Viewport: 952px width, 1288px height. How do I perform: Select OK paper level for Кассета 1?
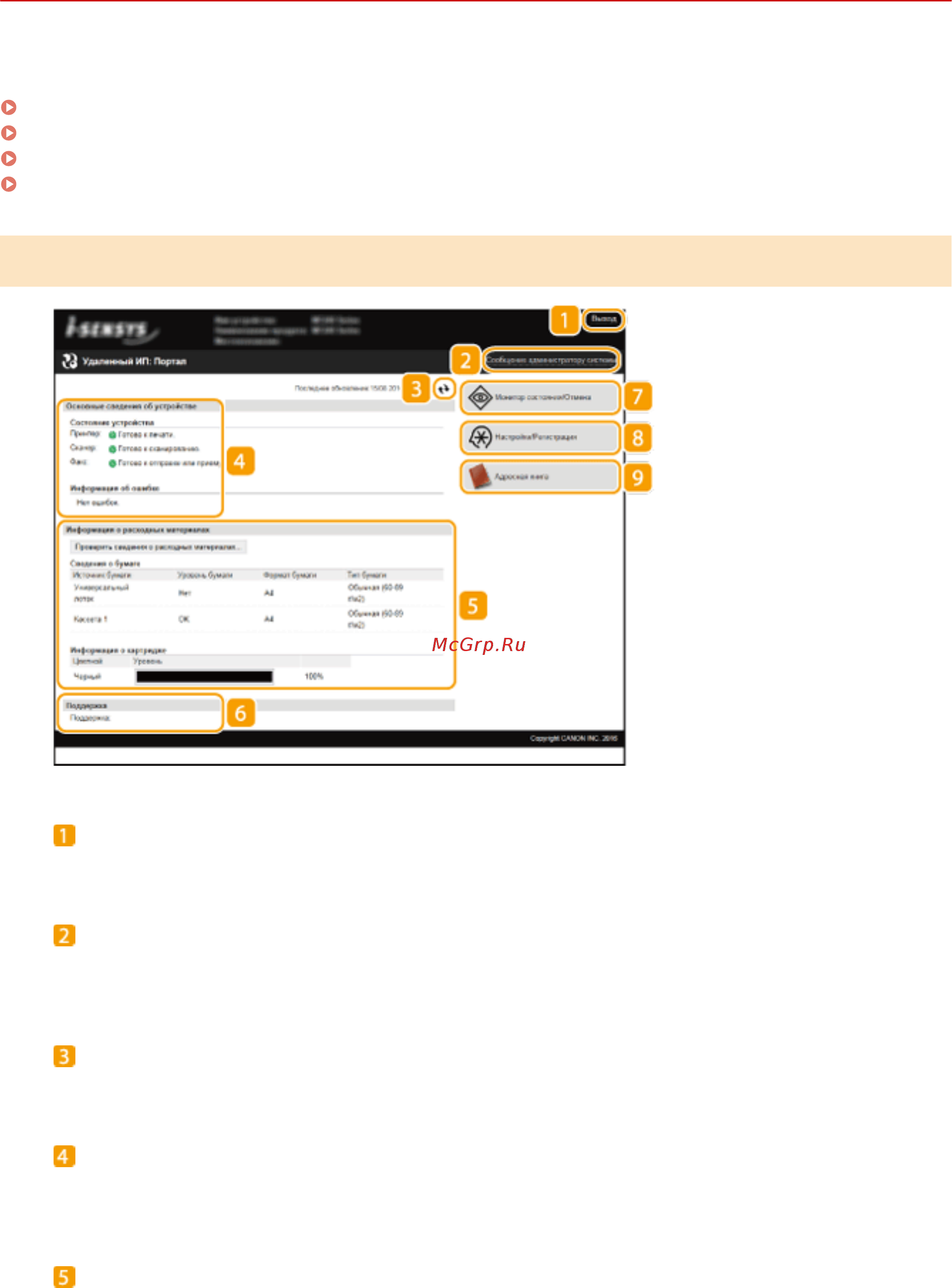coord(184,619)
